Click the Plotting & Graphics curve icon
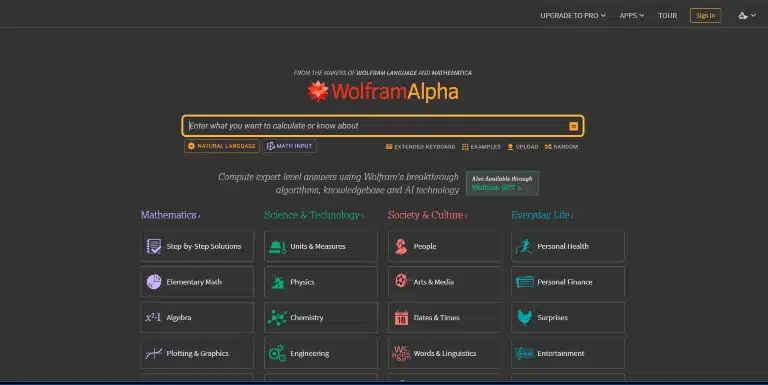Screen dimensions: 768x385 [x=153, y=353]
